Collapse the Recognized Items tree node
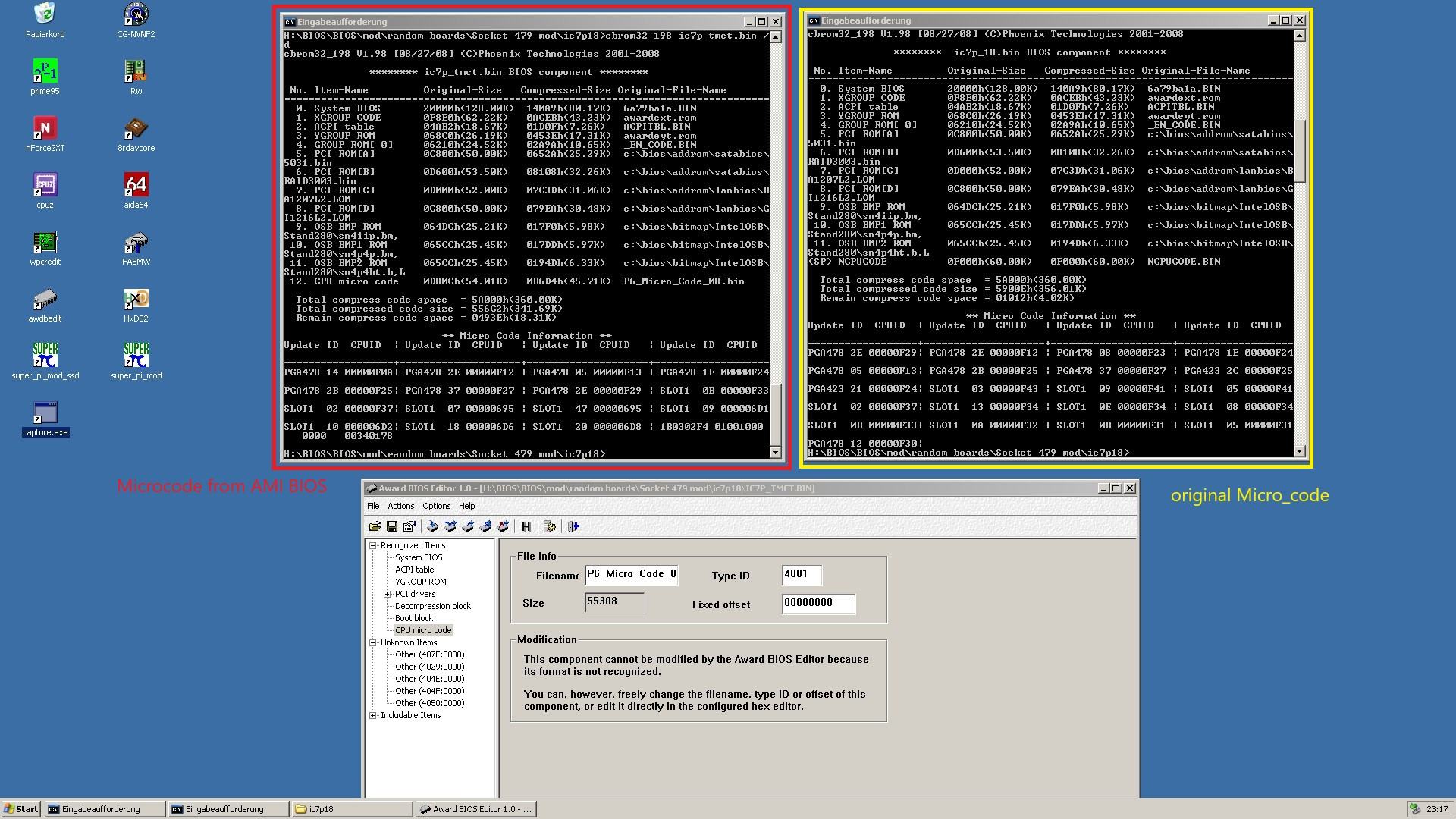The height and width of the screenshot is (819, 1456). (372, 545)
